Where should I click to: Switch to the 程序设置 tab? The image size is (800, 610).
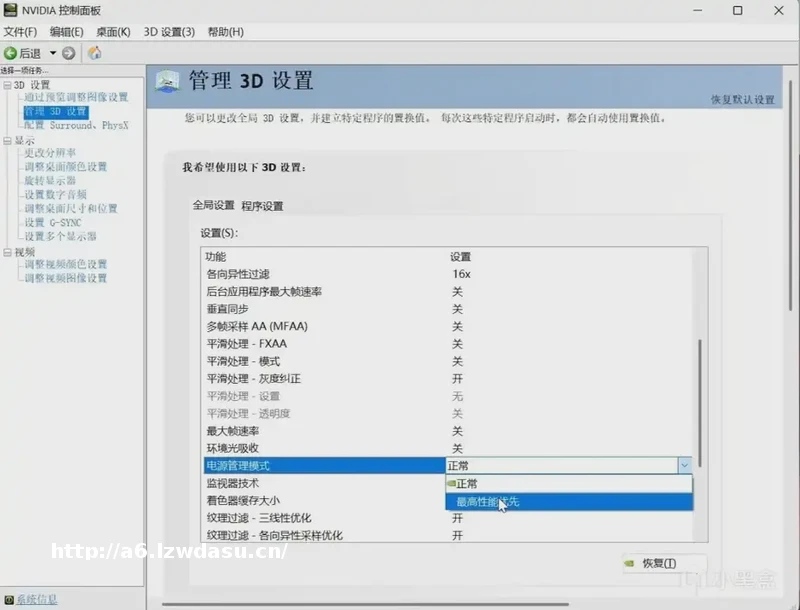(262, 206)
